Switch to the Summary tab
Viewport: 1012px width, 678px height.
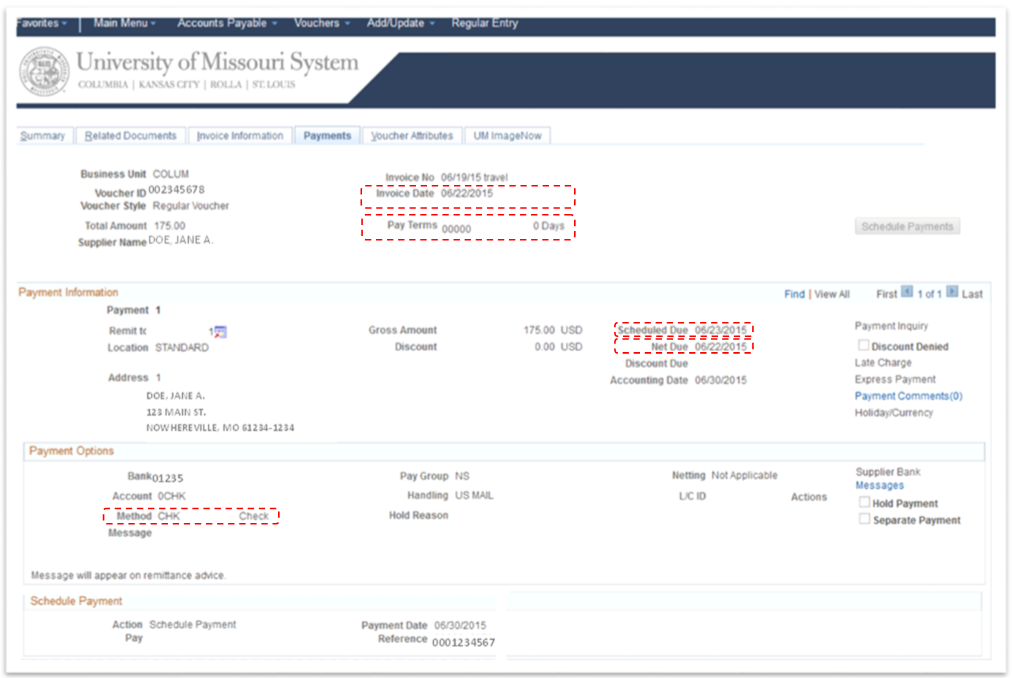(x=44, y=135)
